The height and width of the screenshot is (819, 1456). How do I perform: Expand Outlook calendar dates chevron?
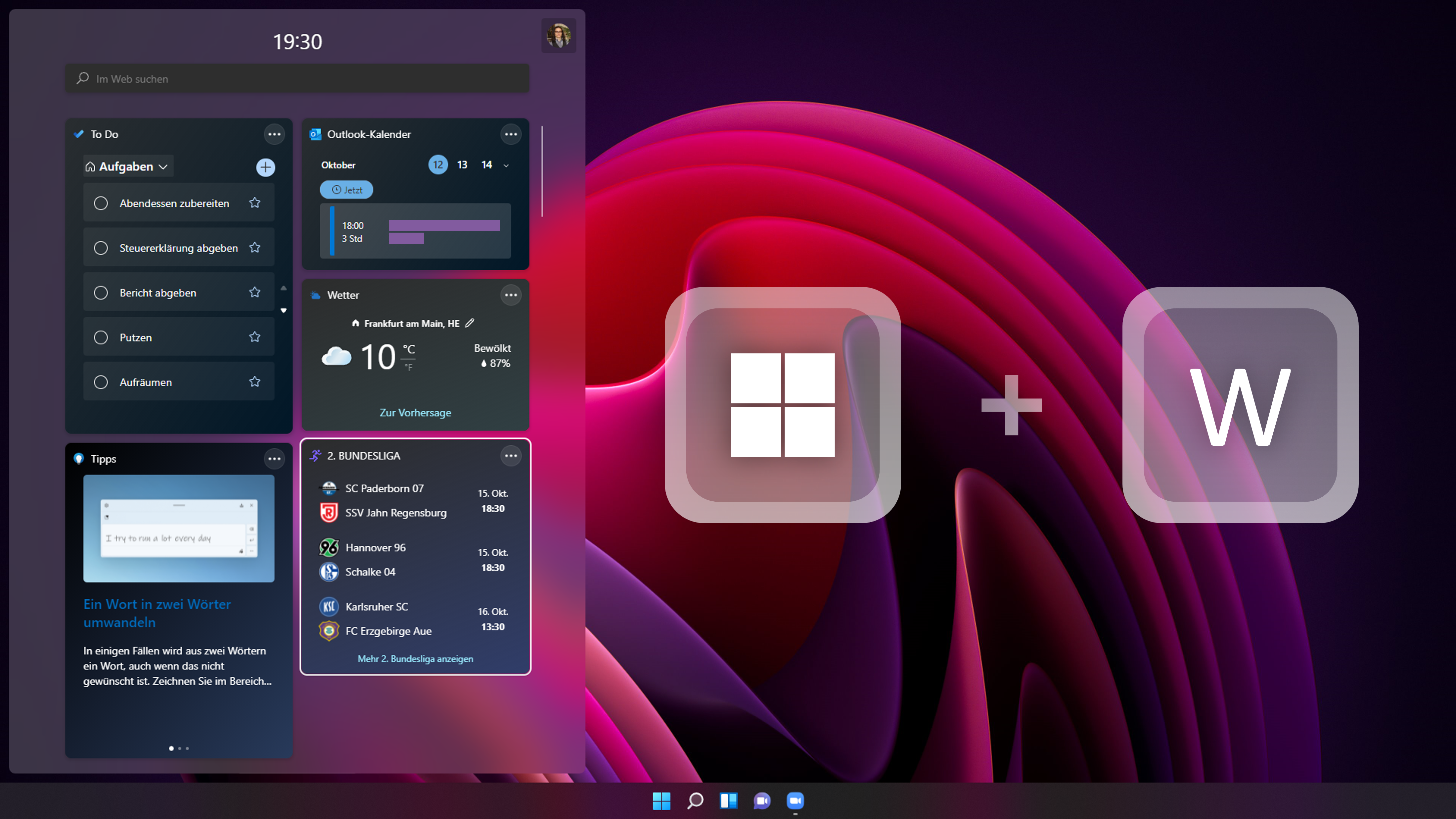pyautogui.click(x=506, y=165)
